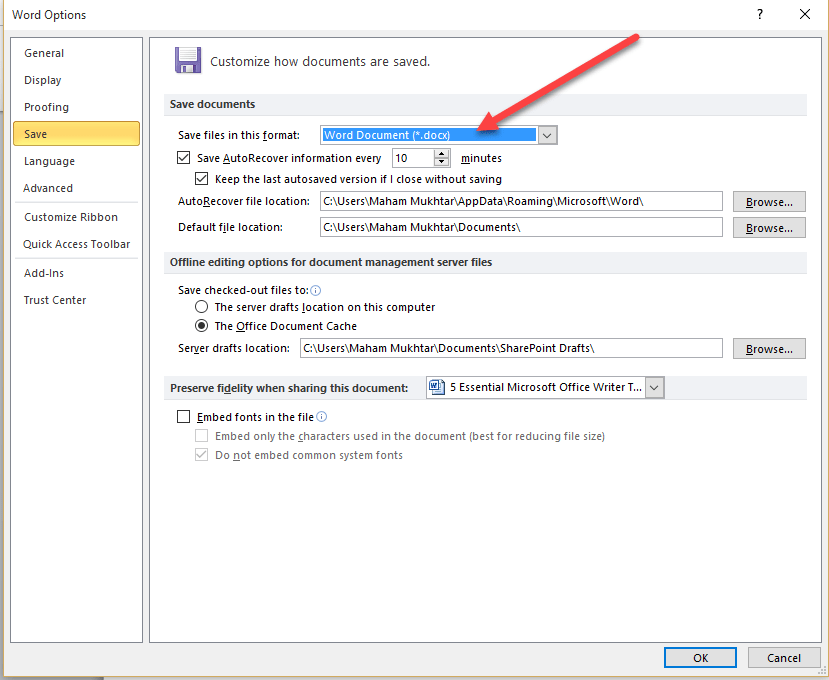The height and width of the screenshot is (680, 829).
Task: Open the Trust Center category
Action: (55, 300)
